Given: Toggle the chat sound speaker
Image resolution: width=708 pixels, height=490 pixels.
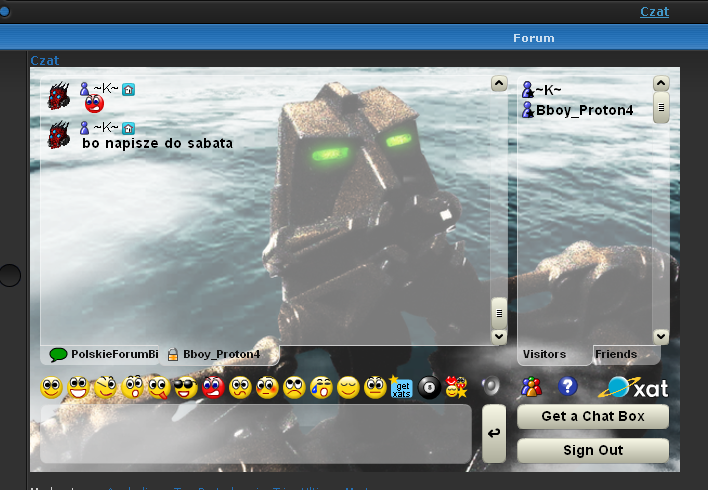Looking at the screenshot, I should (x=491, y=386).
